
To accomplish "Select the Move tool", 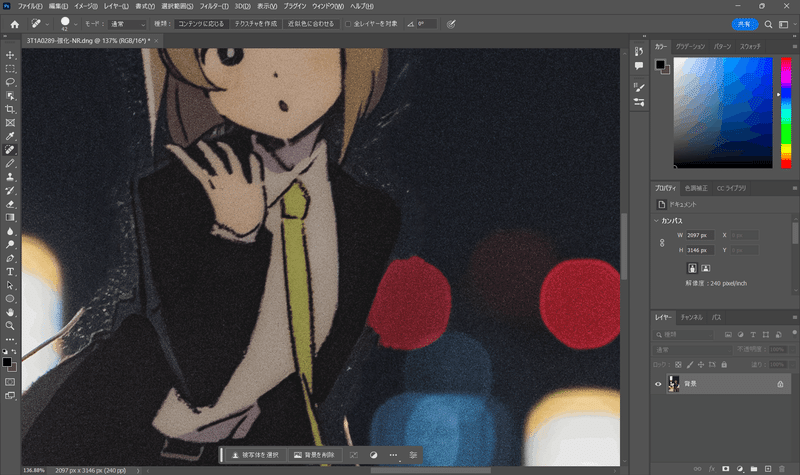I will pyautogui.click(x=10, y=55).
